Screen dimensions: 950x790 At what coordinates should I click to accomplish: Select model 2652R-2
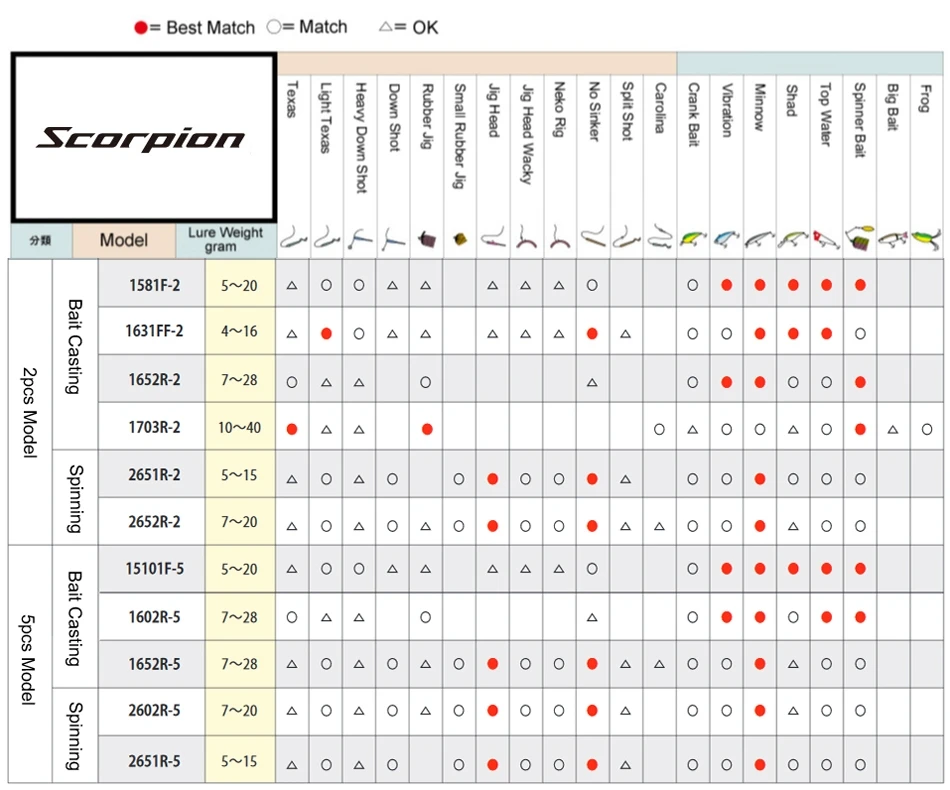154,522
